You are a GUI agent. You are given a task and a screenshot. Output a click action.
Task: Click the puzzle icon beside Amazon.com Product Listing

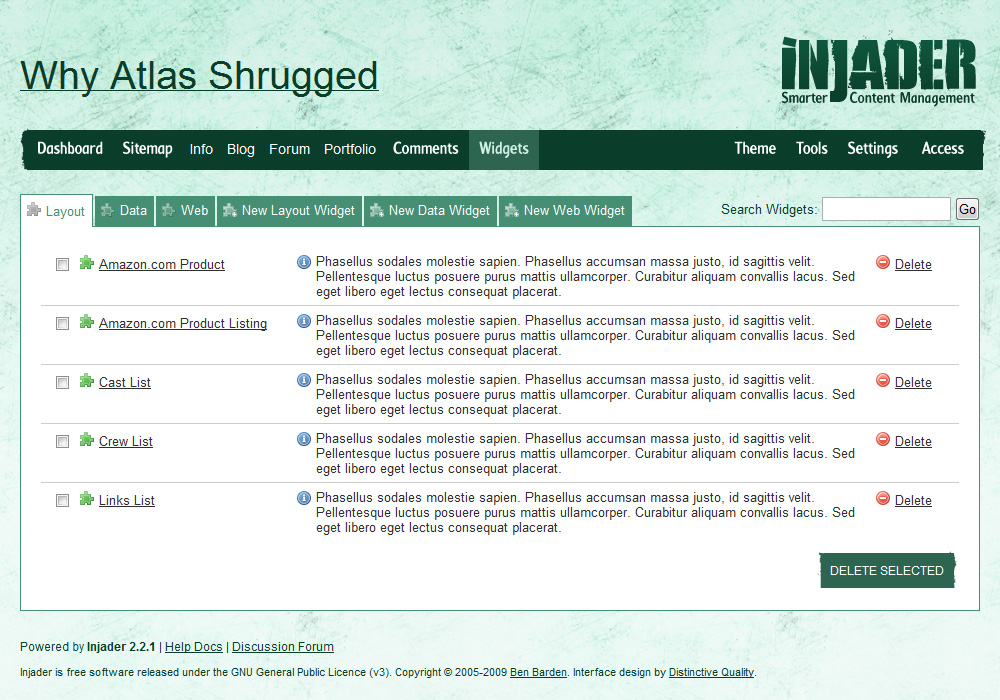point(87,322)
